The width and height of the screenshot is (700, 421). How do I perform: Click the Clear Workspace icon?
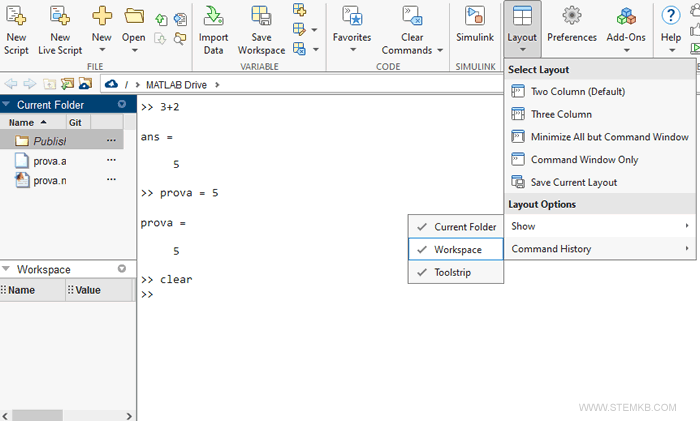click(x=299, y=48)
